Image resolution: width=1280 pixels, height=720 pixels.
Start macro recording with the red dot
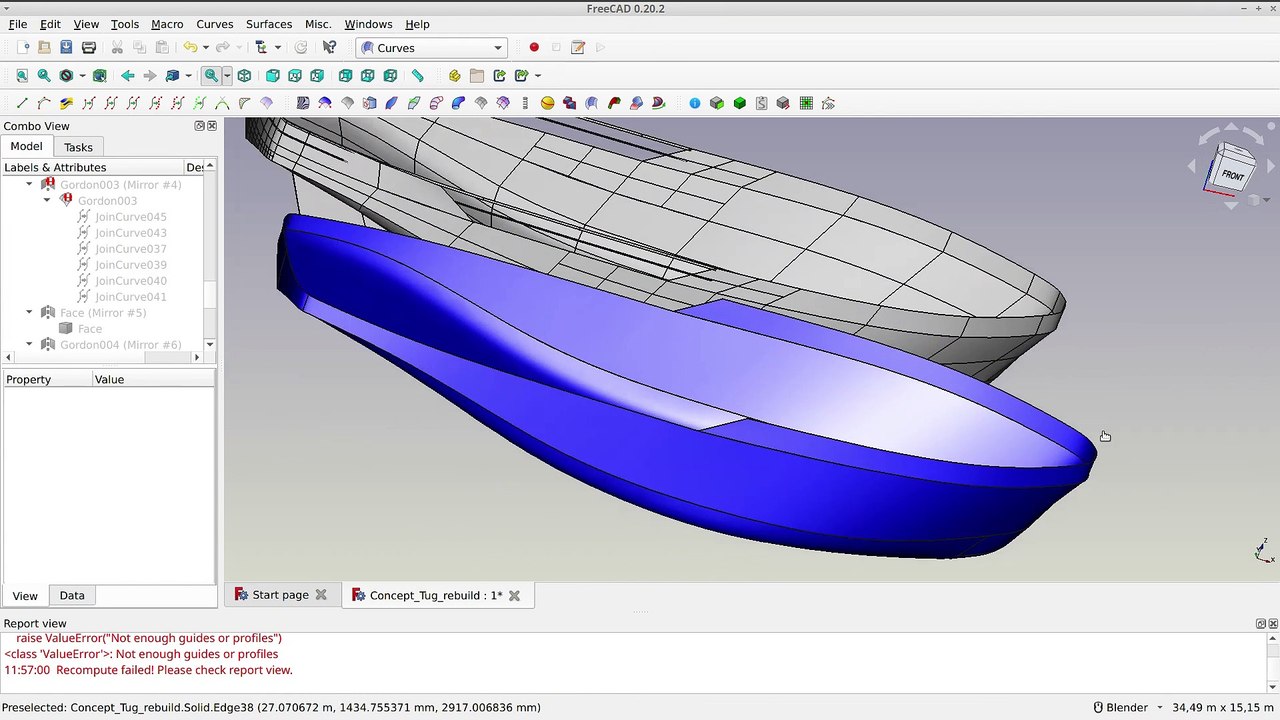534,47
